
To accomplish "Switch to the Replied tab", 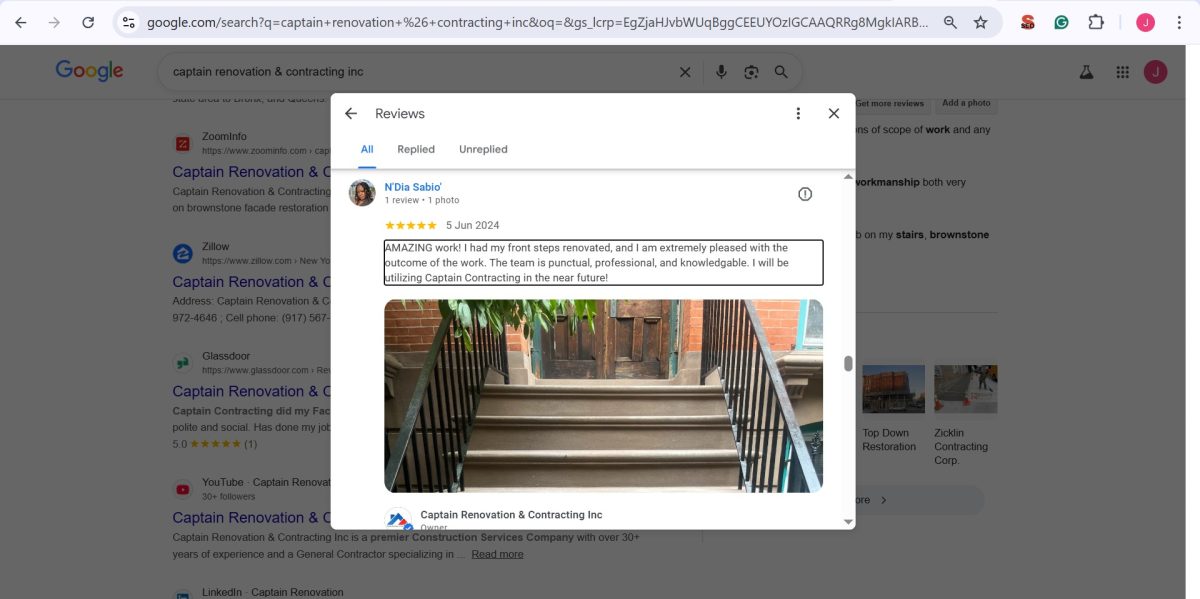I will (x=416, y=150).
